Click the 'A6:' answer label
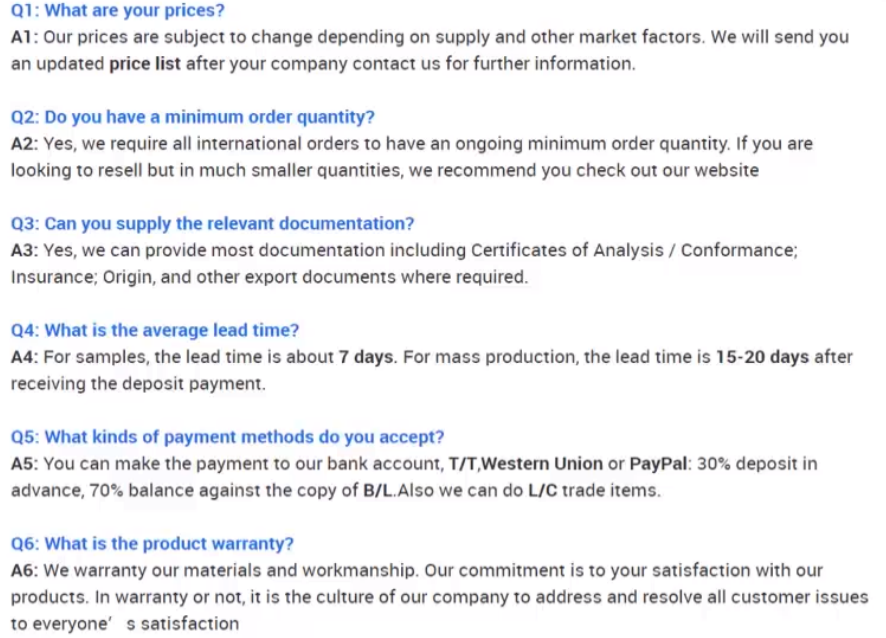Image resolution: width=886 pixels, height=638 pixels. coord(24,570)
